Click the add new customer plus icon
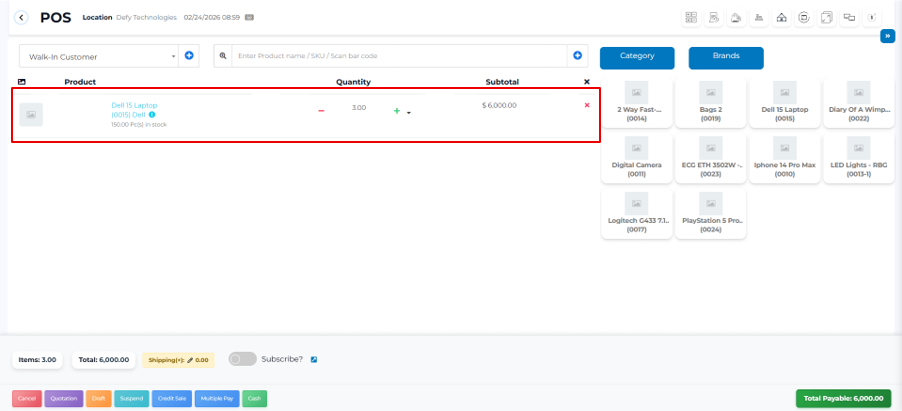902x411 pixels. [x=189, y=55]
